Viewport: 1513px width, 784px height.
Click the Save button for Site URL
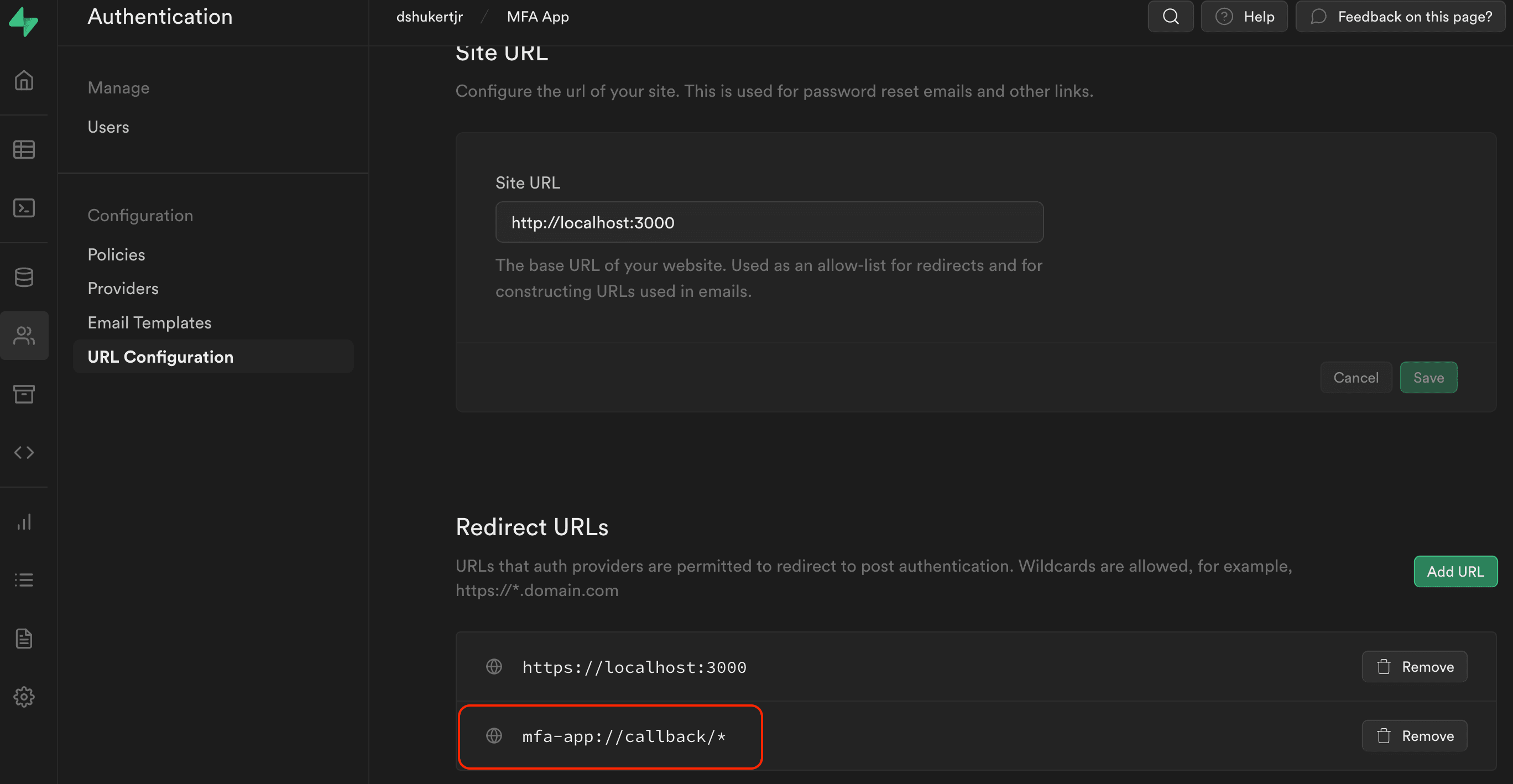(1428, 377)
